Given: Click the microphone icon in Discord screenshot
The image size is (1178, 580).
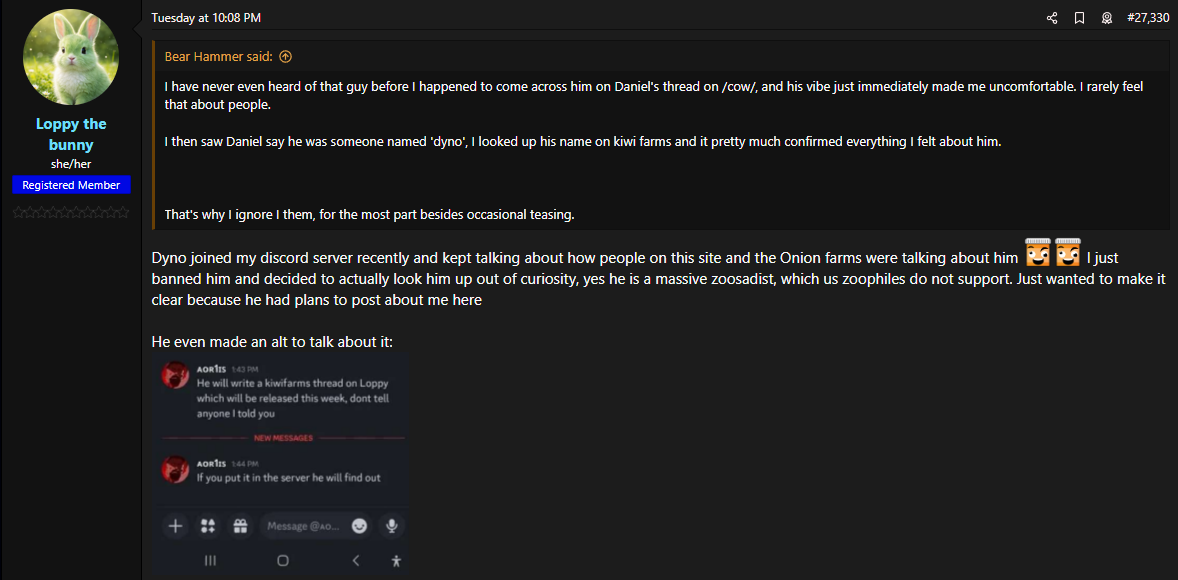Looking at the screenshot, I should [391, 525].
